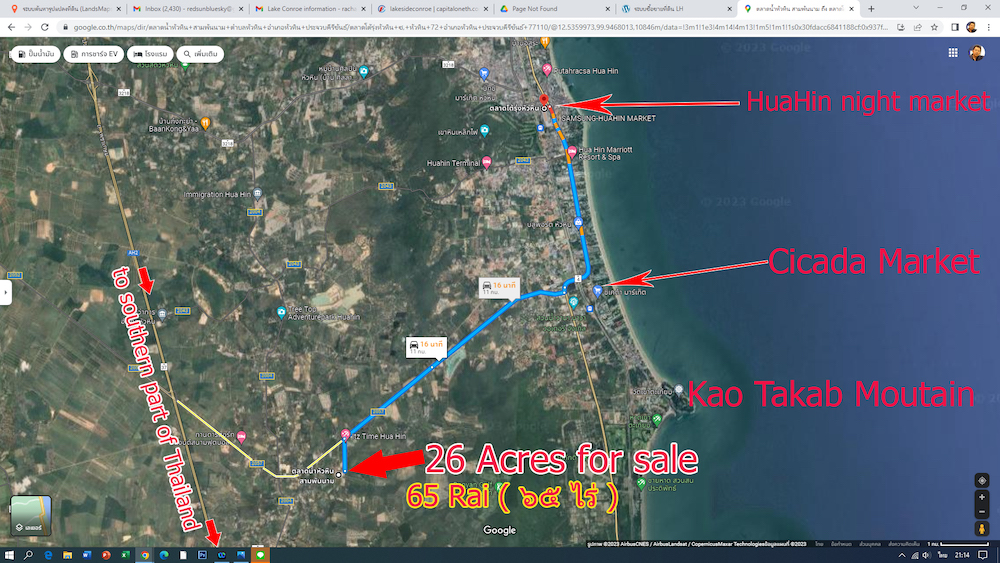This screenshot has width=1000, height=563.
Task: Toggle the browser side panel
Action: pos(955,27)
